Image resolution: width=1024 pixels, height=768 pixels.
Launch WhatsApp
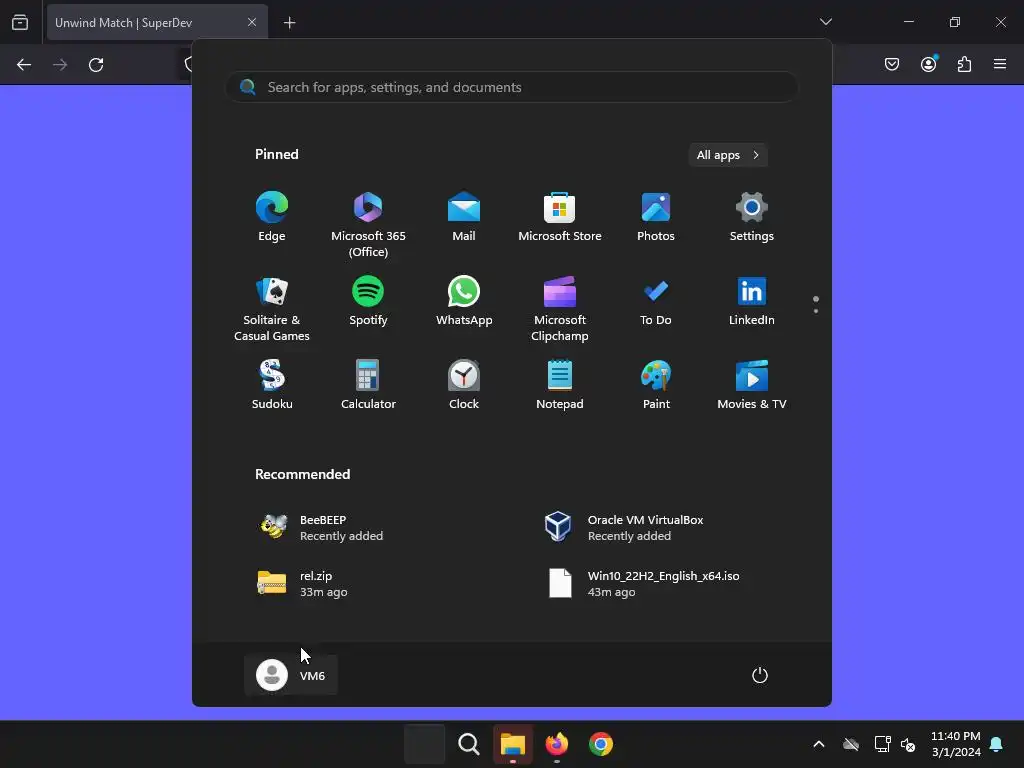(x=464, y=301)
